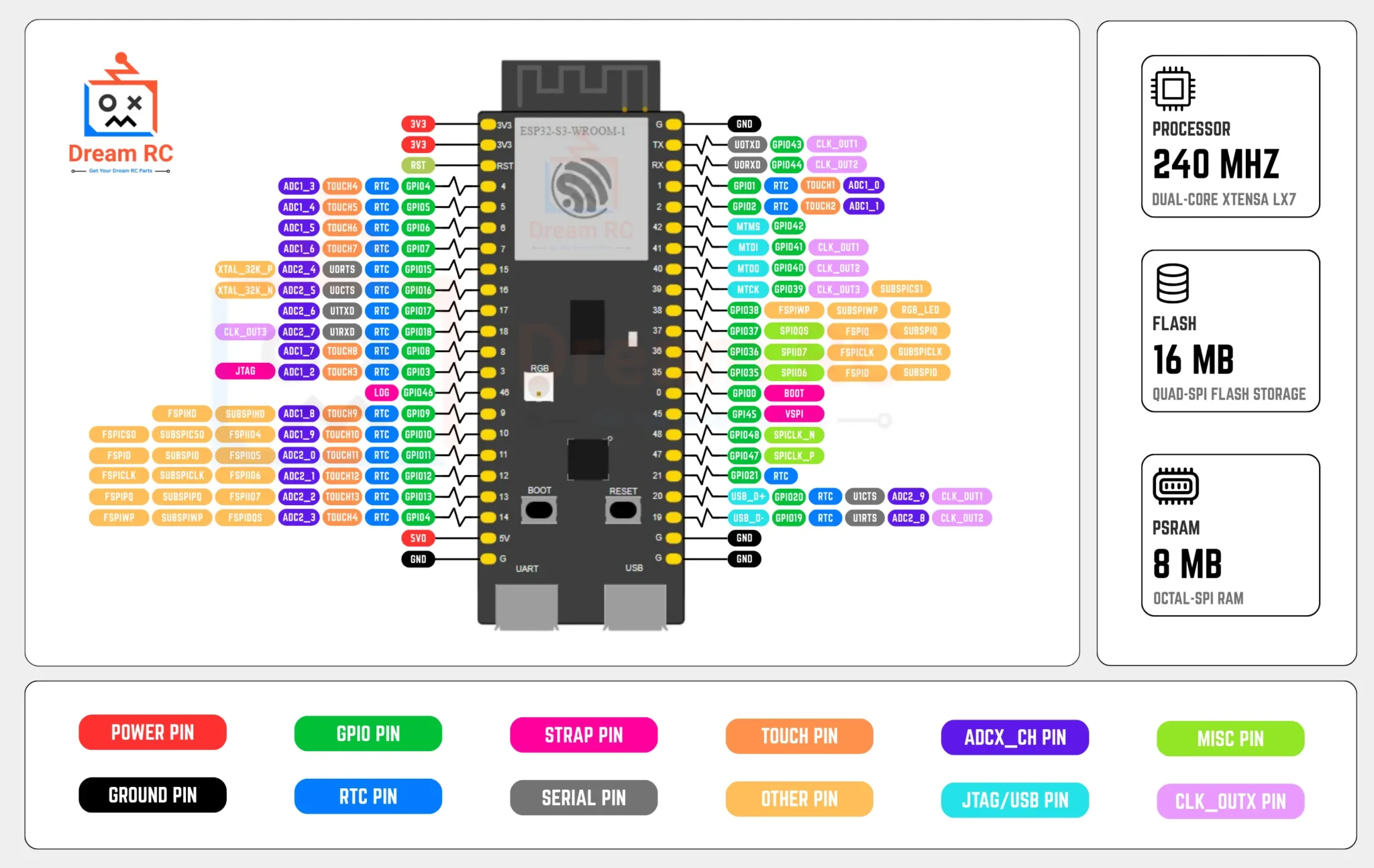Click the TOUCH1 label
Viewport: 1374px width, 868px height.
(820, 185)
